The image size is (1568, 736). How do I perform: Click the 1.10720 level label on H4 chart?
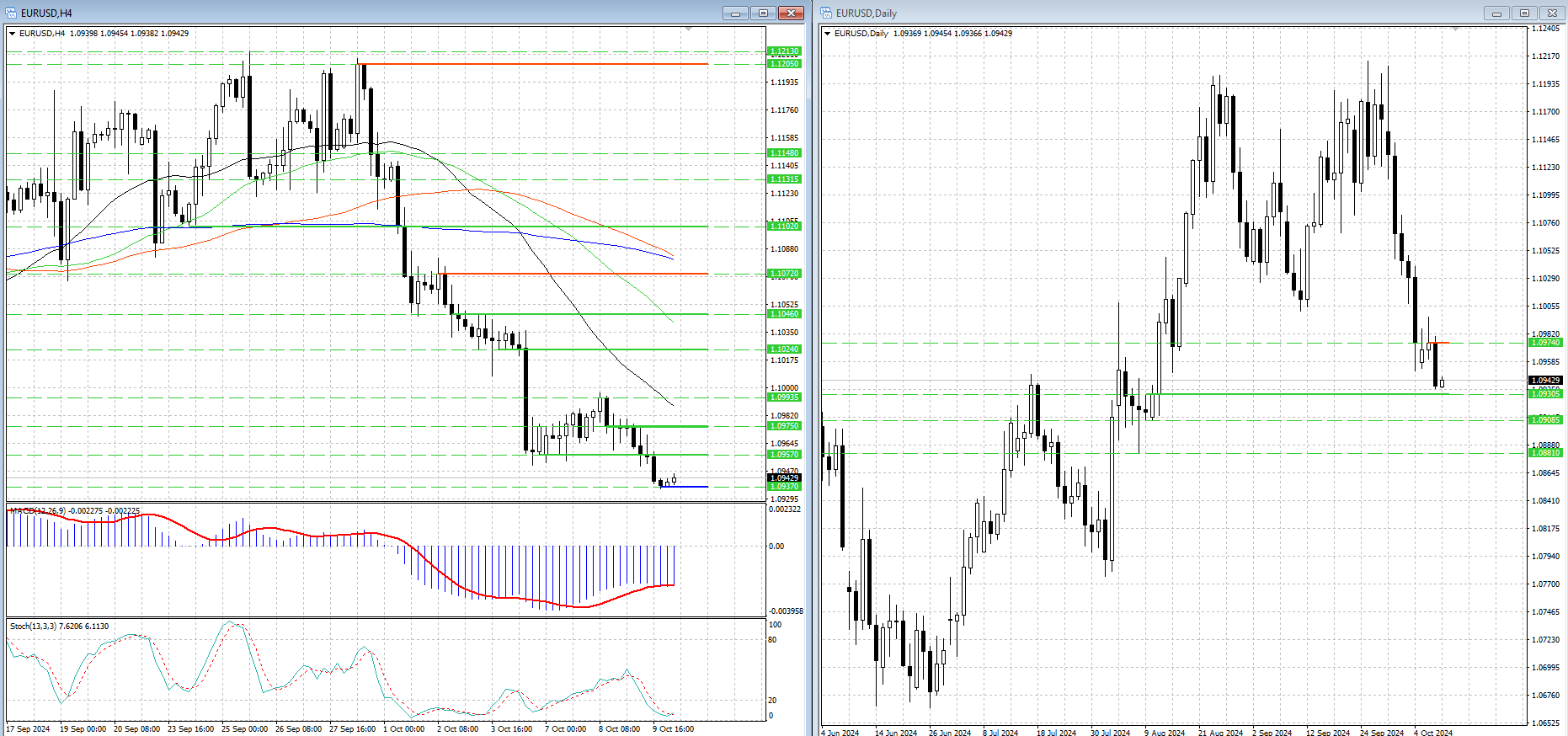[784, 274]
